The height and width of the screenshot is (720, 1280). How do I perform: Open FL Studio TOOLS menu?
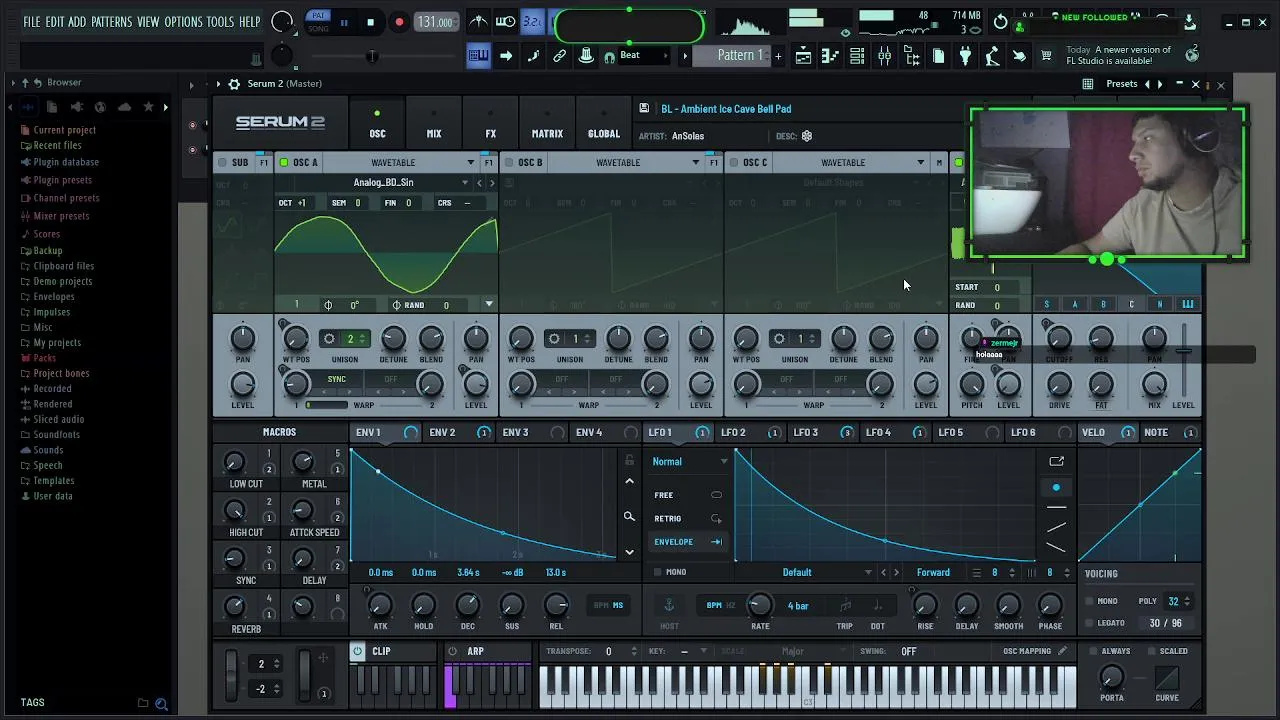point(220,22)
